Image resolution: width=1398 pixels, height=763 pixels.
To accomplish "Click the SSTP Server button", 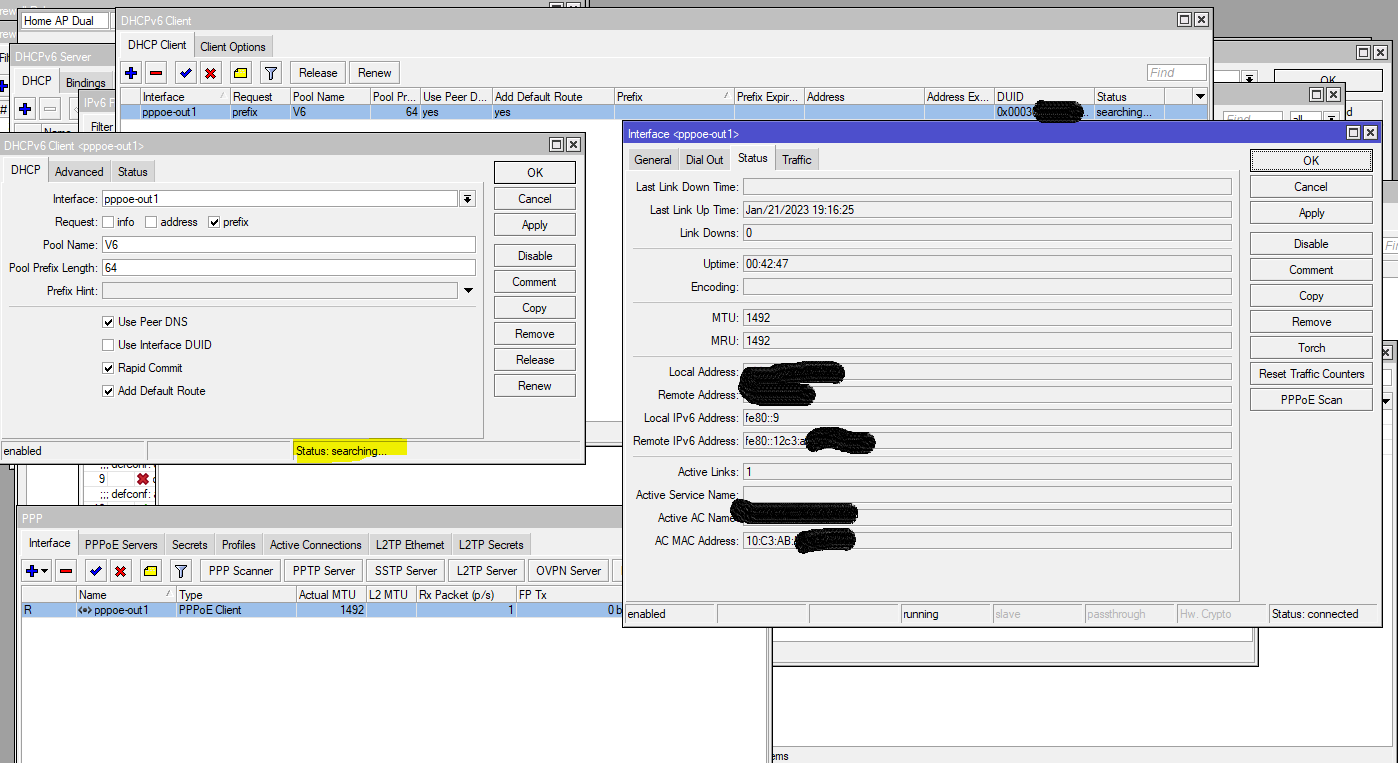I will pos(406,571).
